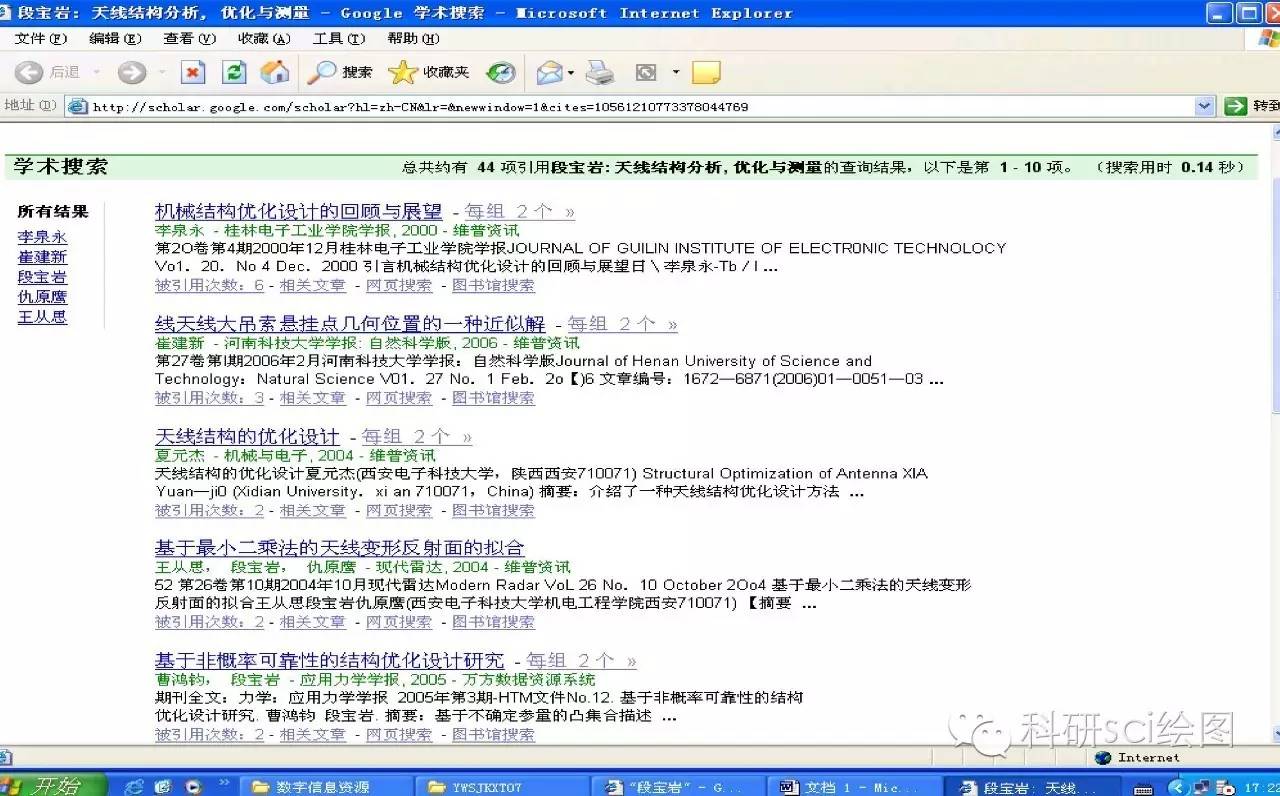Click author link 曹鸿钧 in last result

[180, 680]
